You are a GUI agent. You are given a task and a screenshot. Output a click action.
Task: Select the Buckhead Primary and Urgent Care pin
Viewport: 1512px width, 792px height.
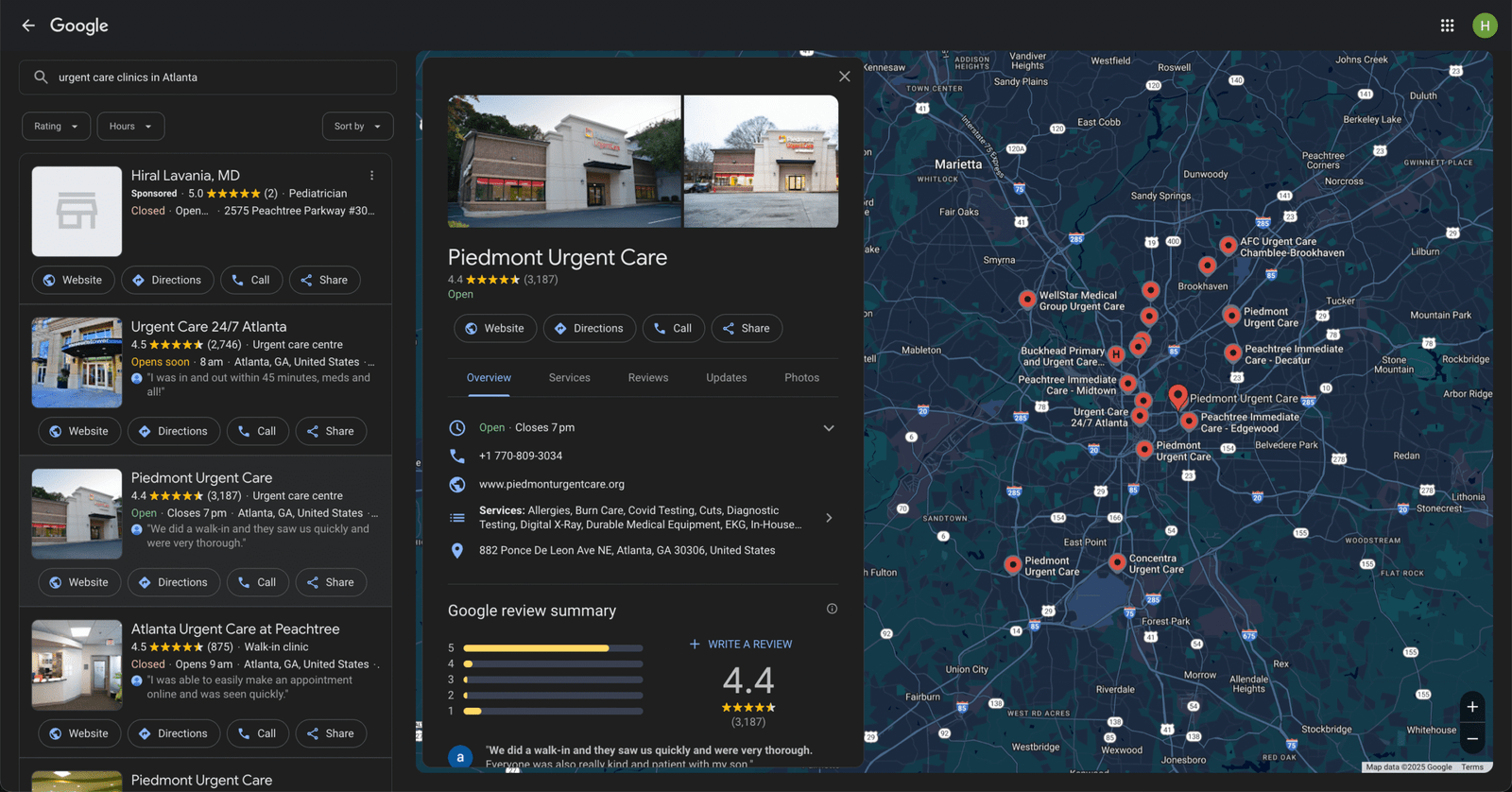pos(1116,355)
